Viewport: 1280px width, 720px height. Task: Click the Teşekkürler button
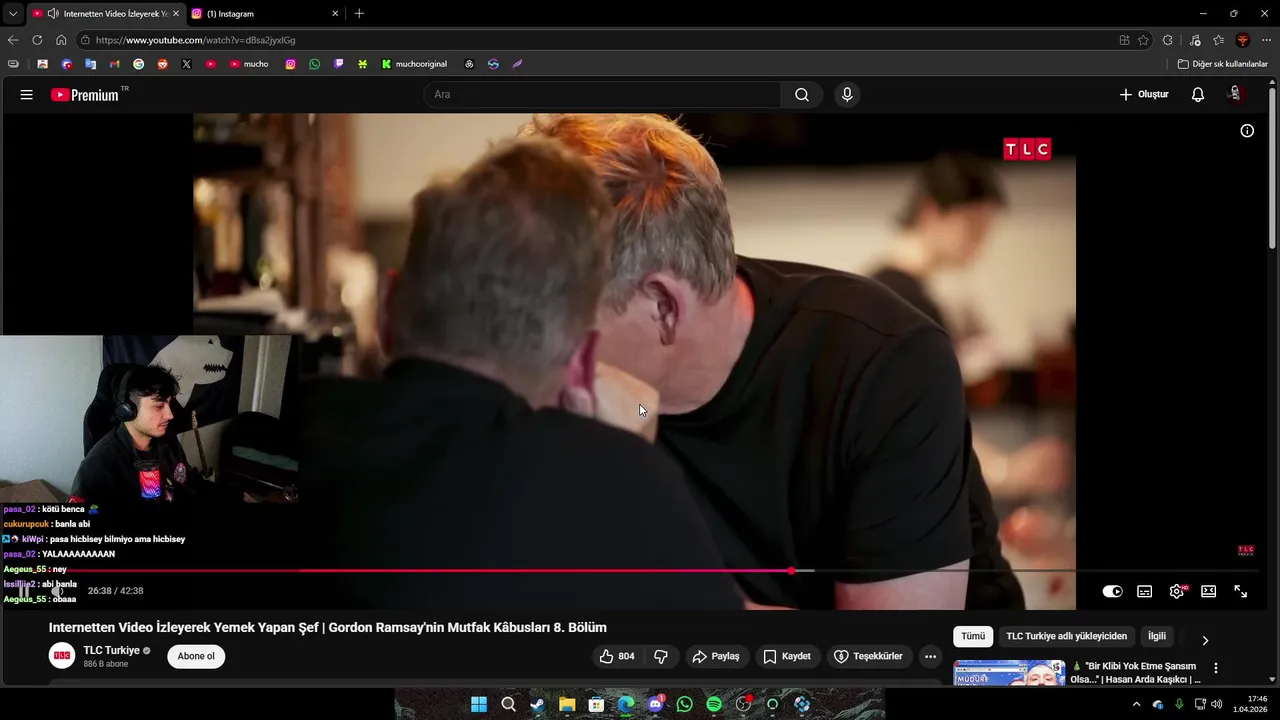[x=868, y=657]
